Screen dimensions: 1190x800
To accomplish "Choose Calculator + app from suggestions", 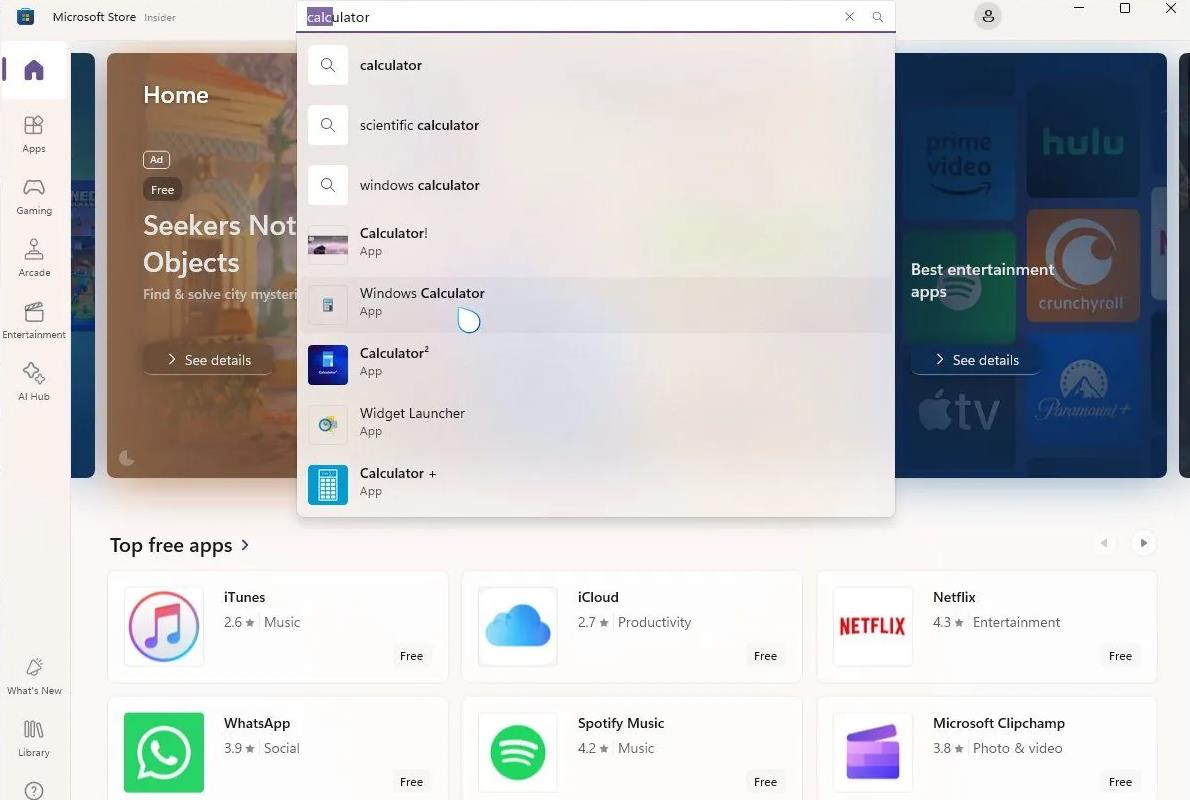I will (x=398, y=482).
